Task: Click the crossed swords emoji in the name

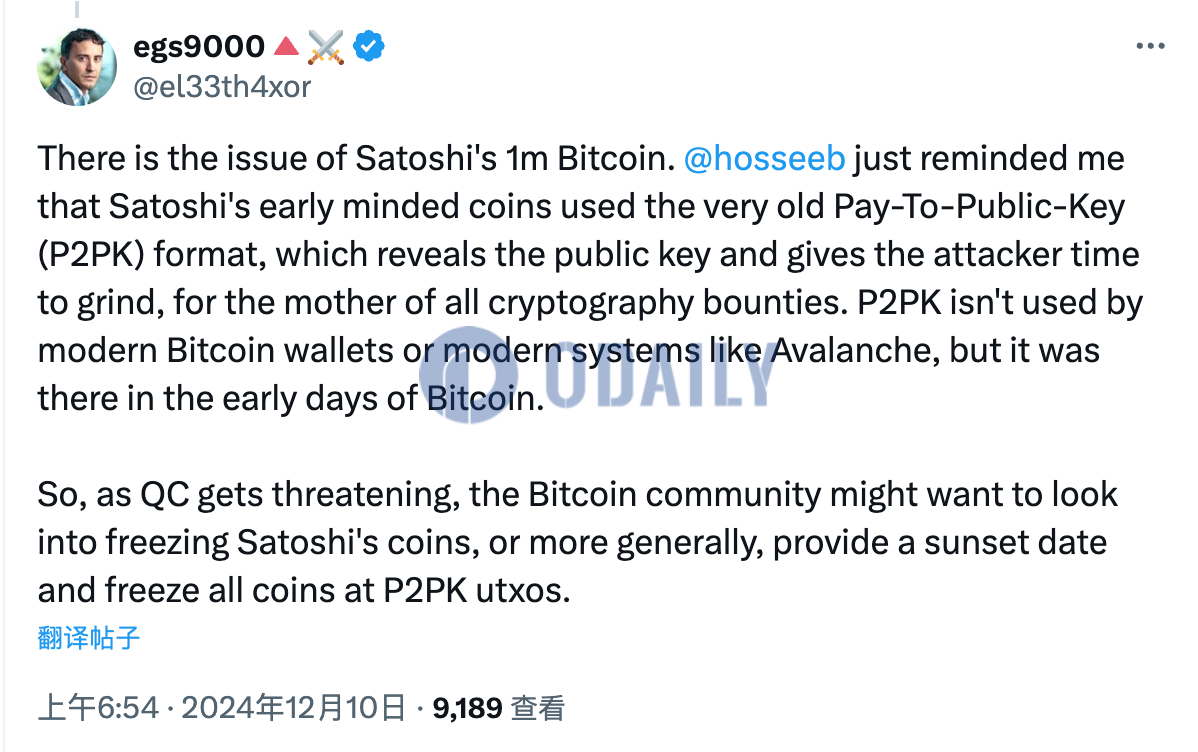Action: pyautogui.click(x=326, y=47)
